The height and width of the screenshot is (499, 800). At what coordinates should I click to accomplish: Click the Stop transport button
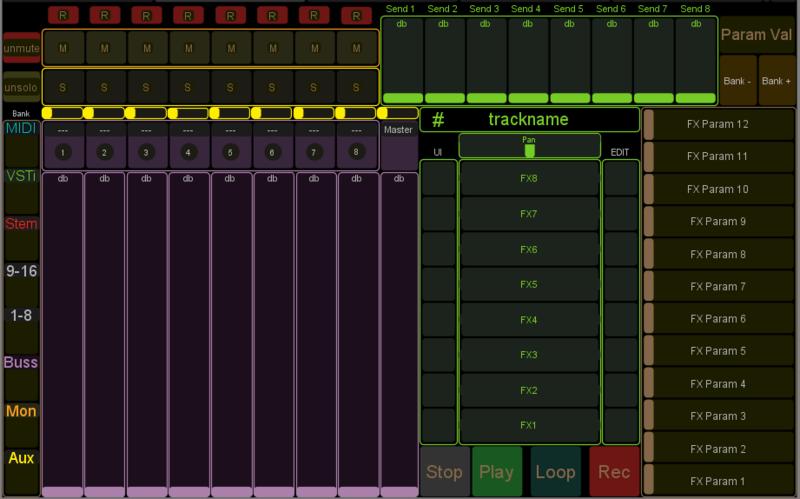tap(444, 471)
